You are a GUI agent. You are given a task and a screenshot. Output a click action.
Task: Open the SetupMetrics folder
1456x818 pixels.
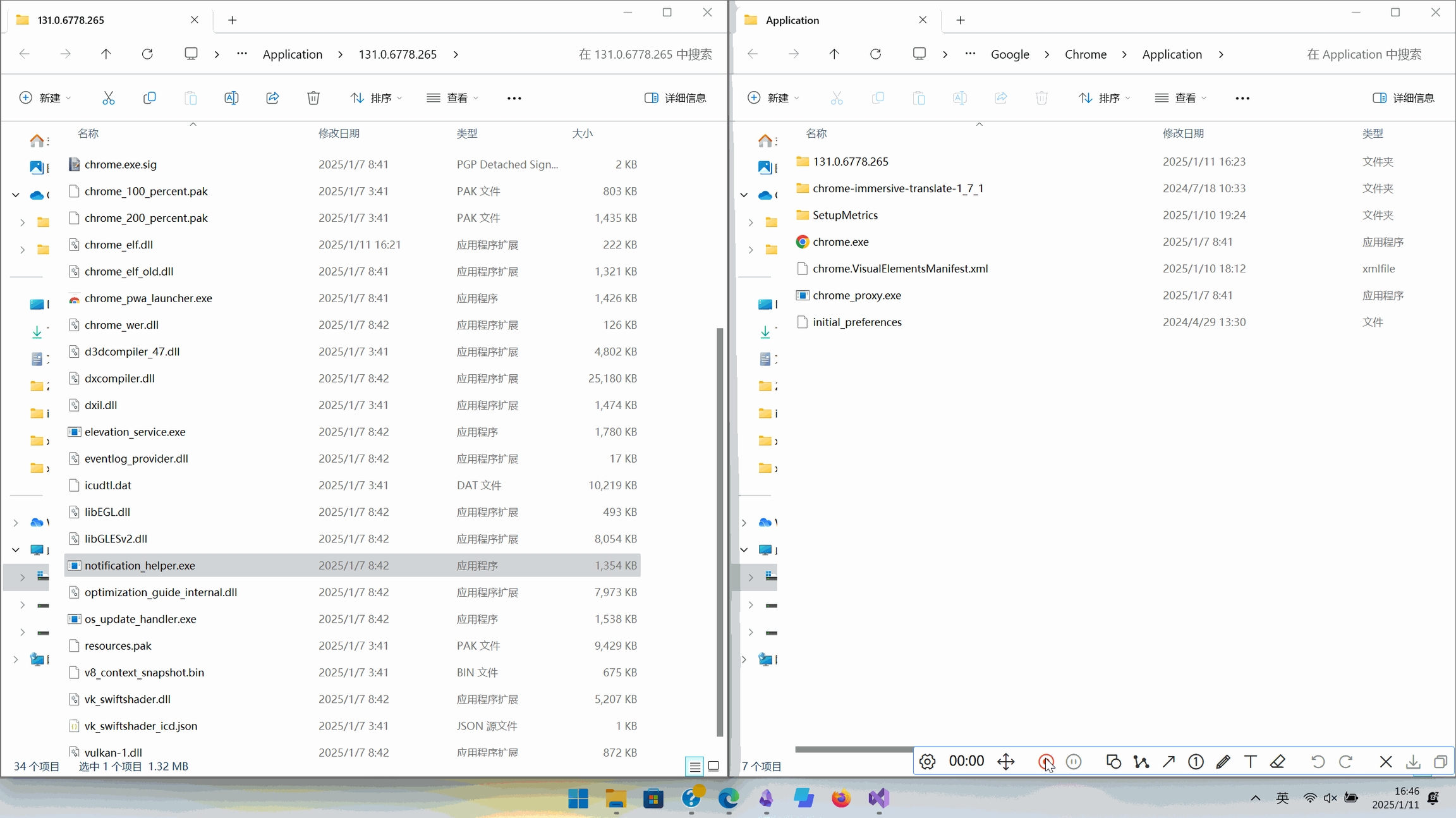point(845,215)
